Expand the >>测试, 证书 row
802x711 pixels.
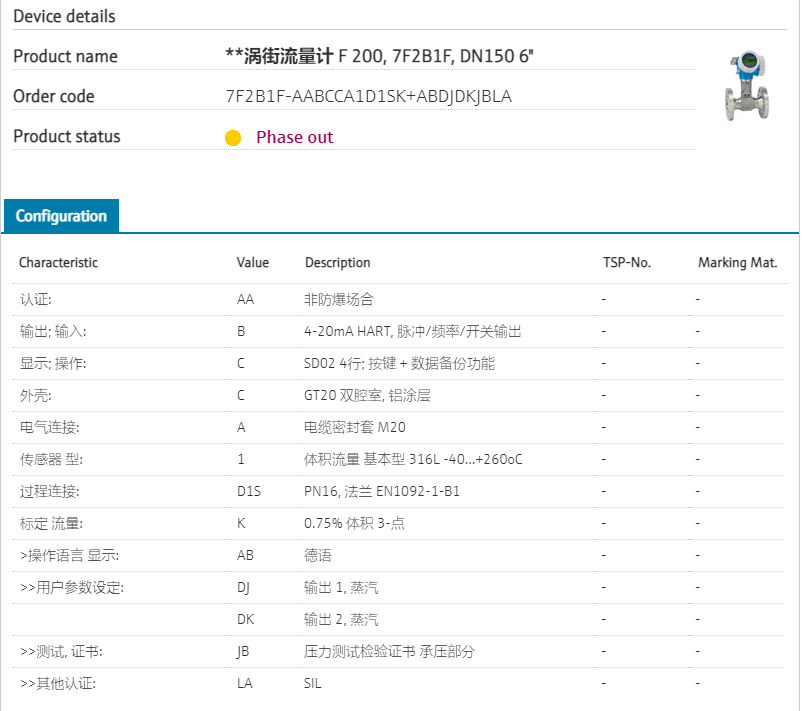(61, 651)
